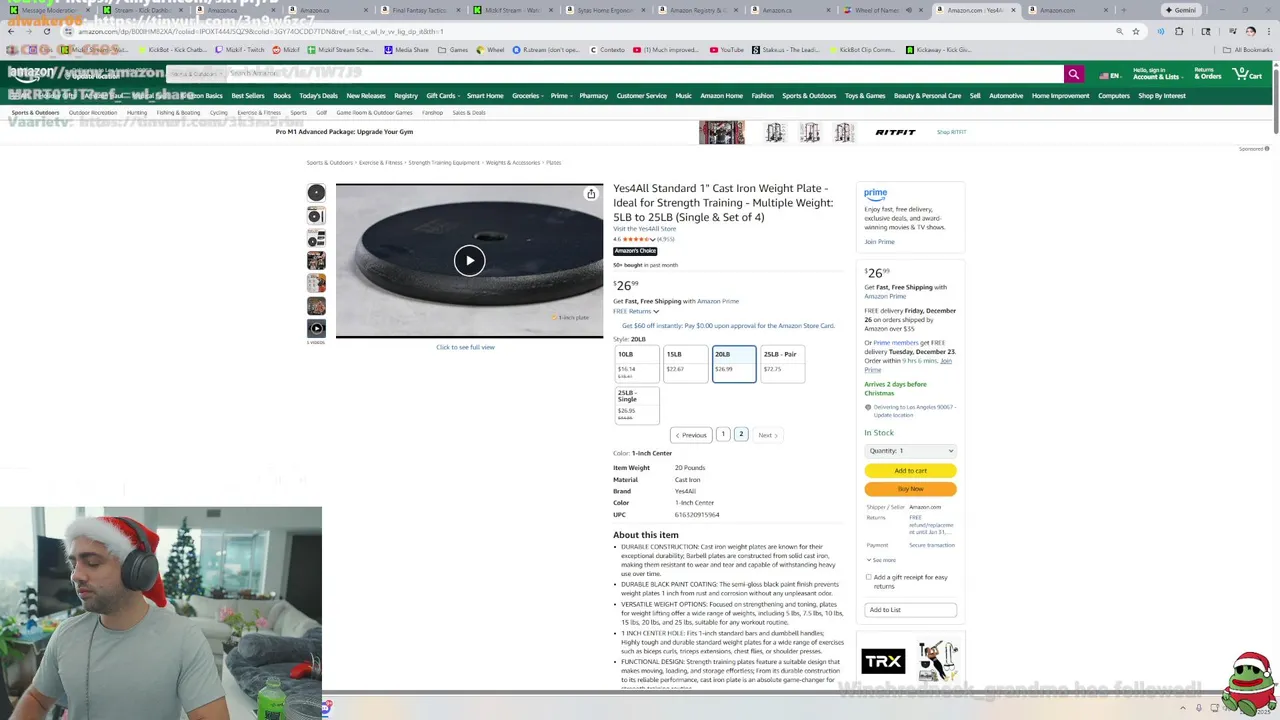The image size is (1280, 720).
Task: Click Buy Now button
Action: coord(910,489)
